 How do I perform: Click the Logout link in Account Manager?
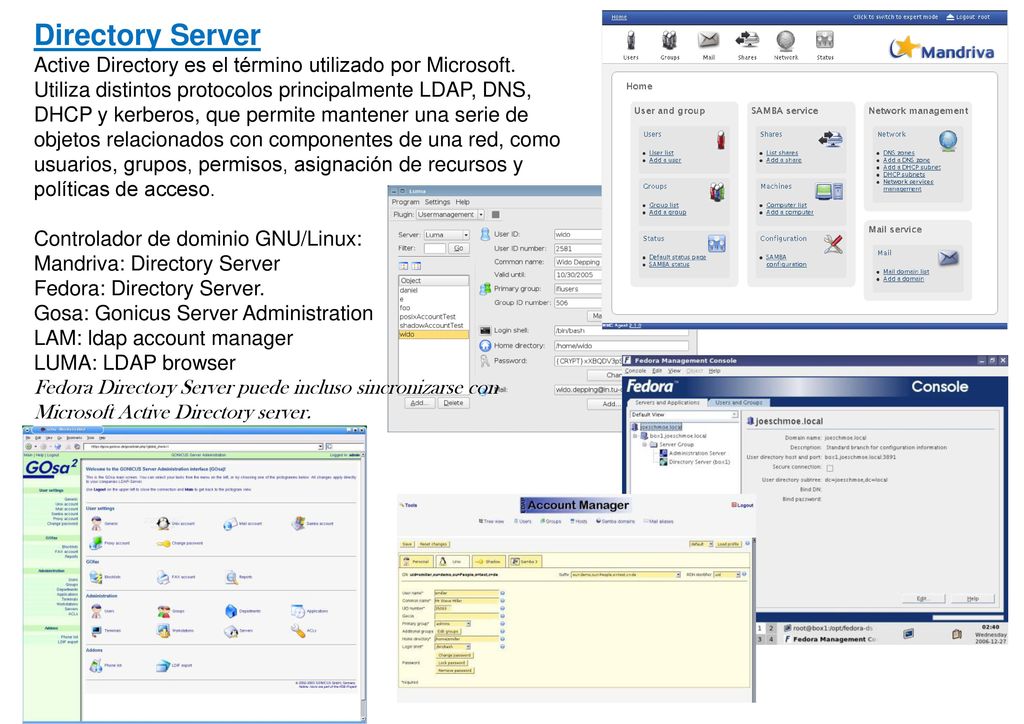(x=743, y=505)
